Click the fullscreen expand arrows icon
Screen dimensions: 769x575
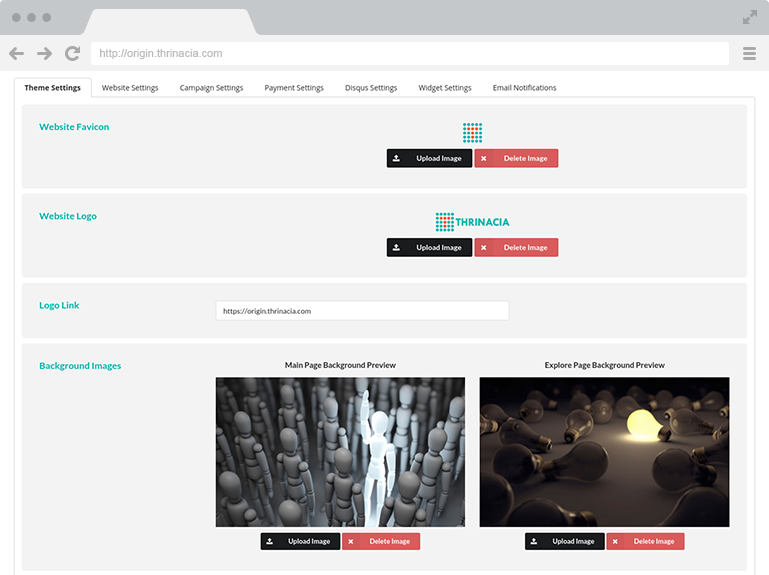coord(749,17)
